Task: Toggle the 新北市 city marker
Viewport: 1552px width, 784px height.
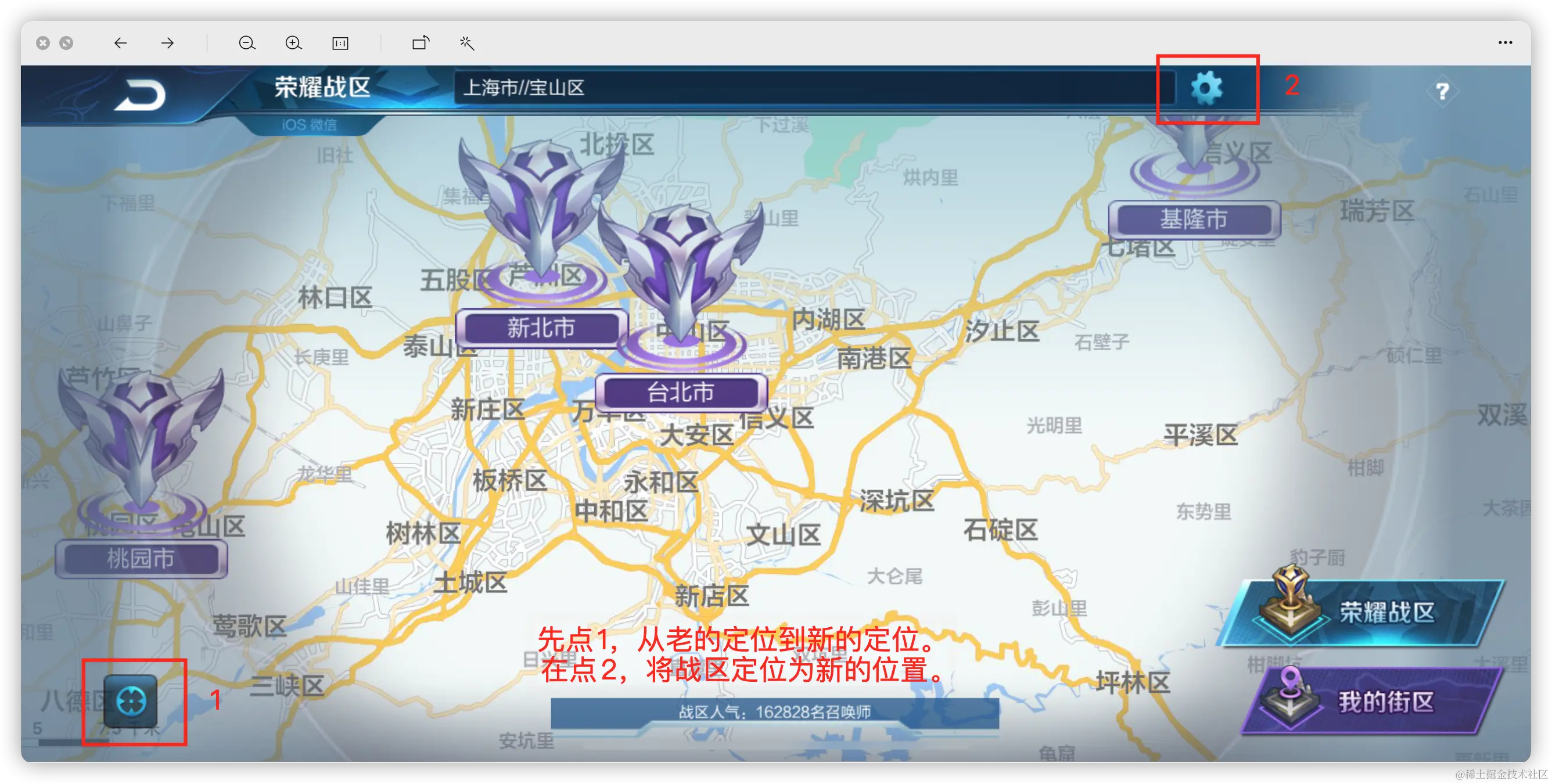Action: [x=538, y=329]
